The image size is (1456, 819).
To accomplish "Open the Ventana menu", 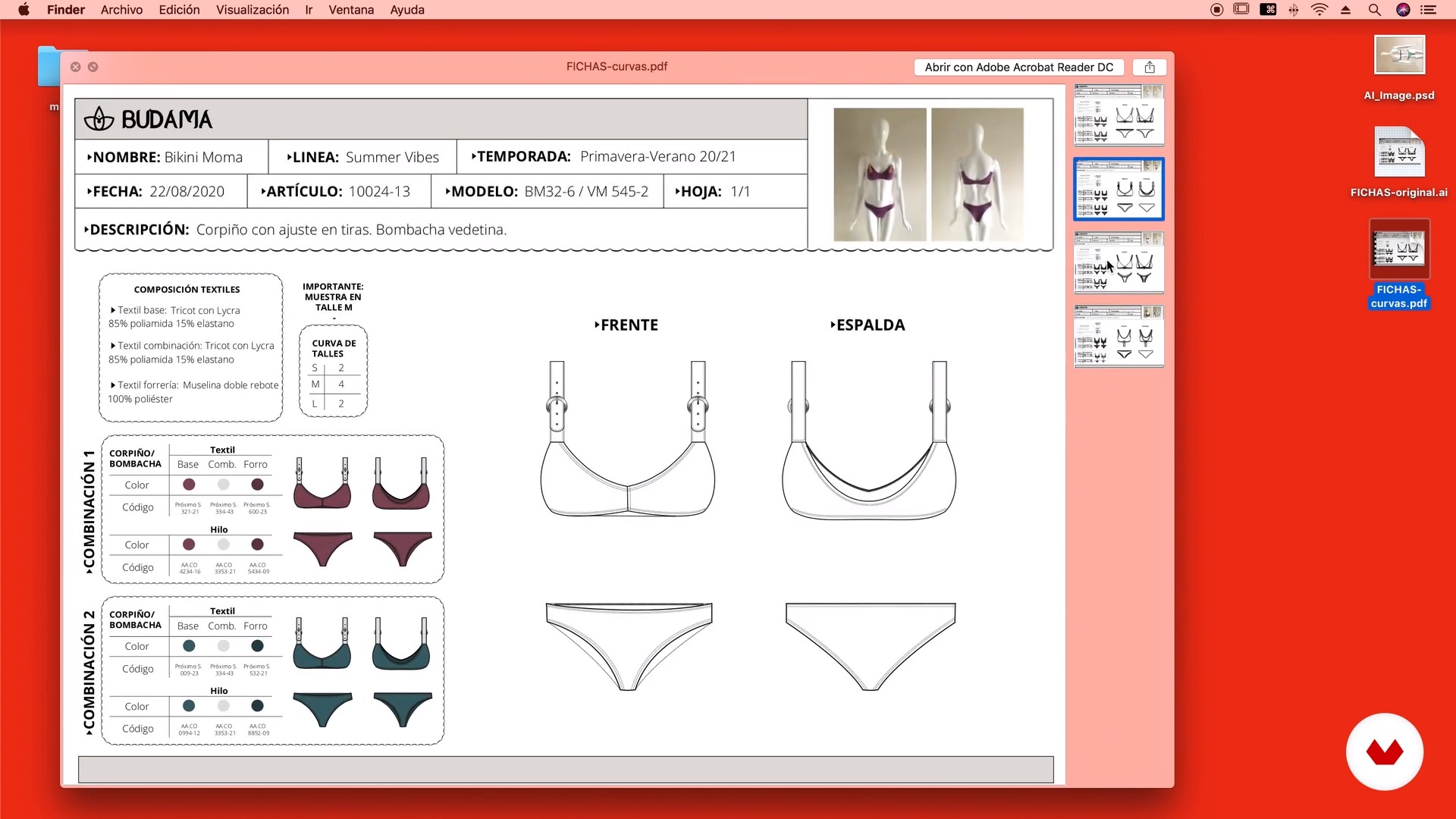I will click(351, 10).
